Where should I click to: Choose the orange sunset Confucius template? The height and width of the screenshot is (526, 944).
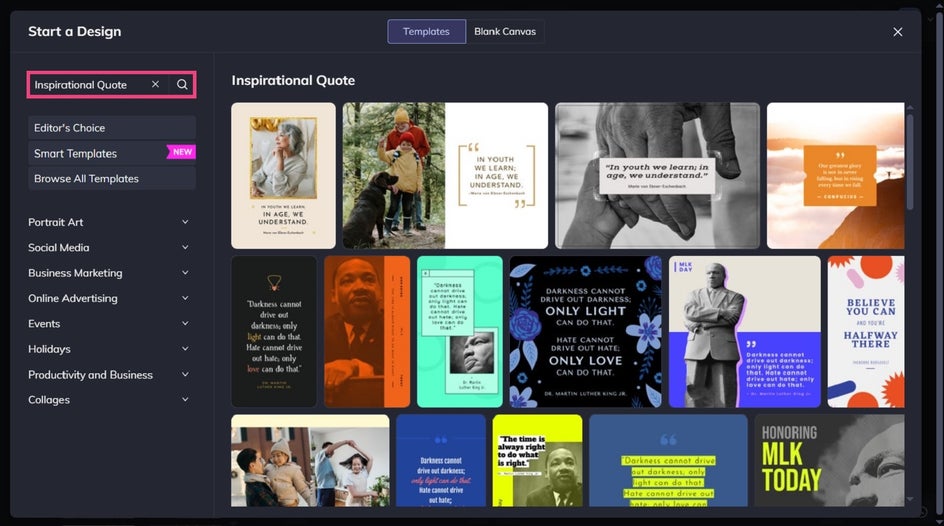click(836, 175)
